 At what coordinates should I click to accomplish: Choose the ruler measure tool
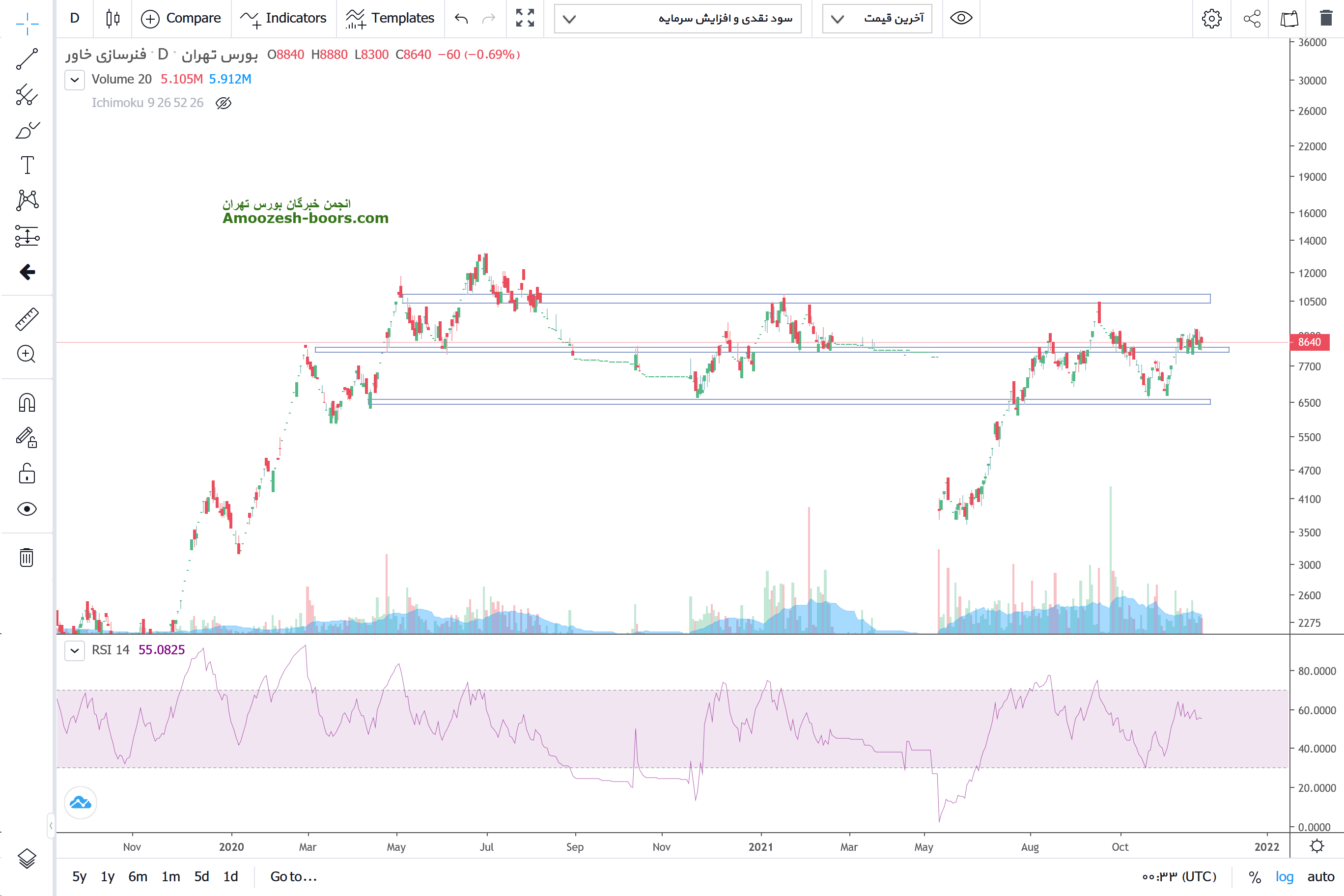coord(27,319)
